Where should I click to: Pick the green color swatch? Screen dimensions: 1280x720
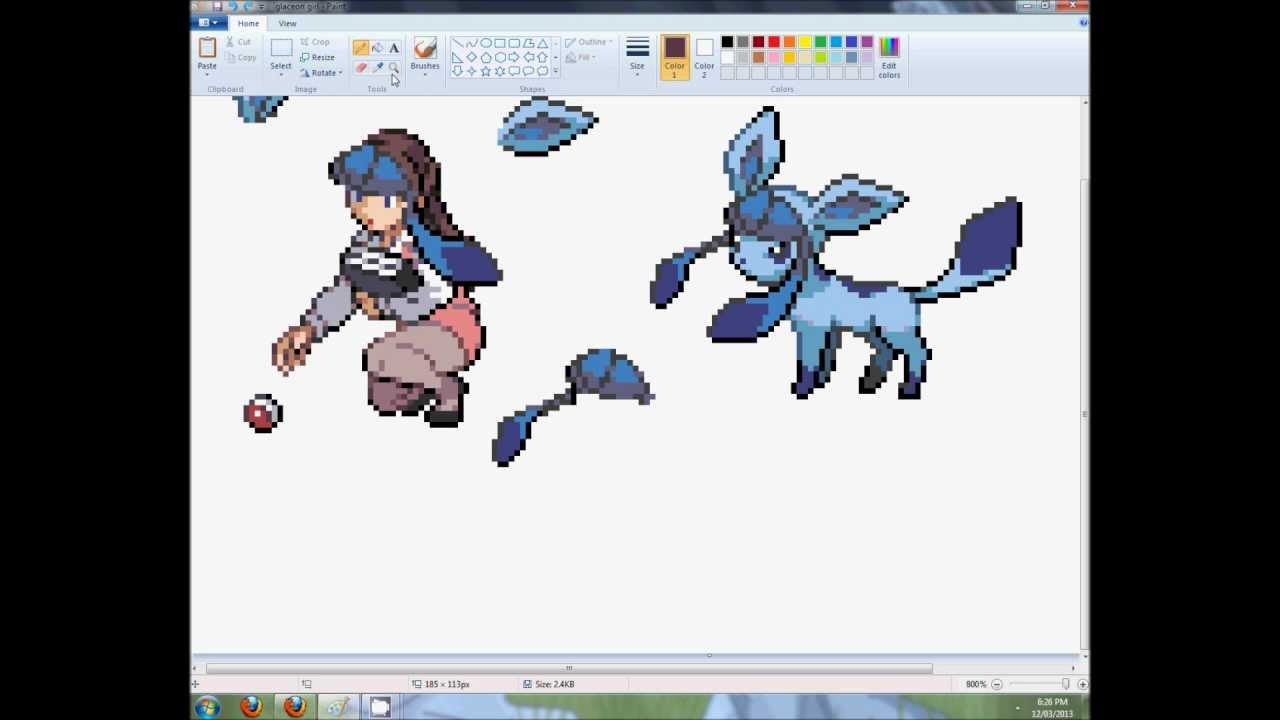(x=820, y=42)
